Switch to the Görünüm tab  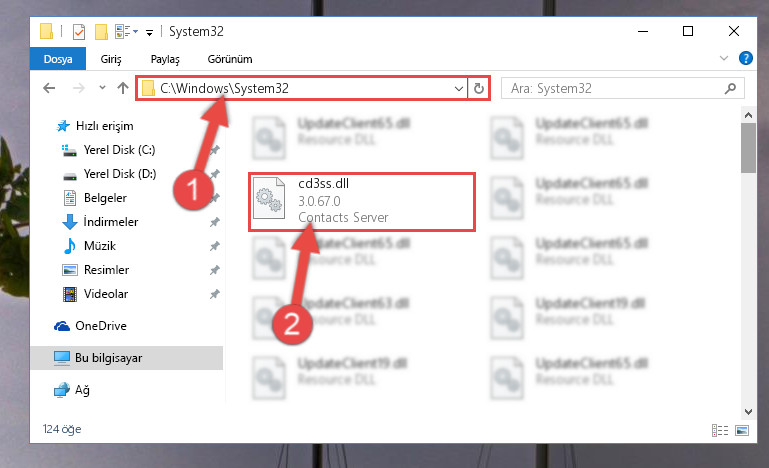pos(230,59)
